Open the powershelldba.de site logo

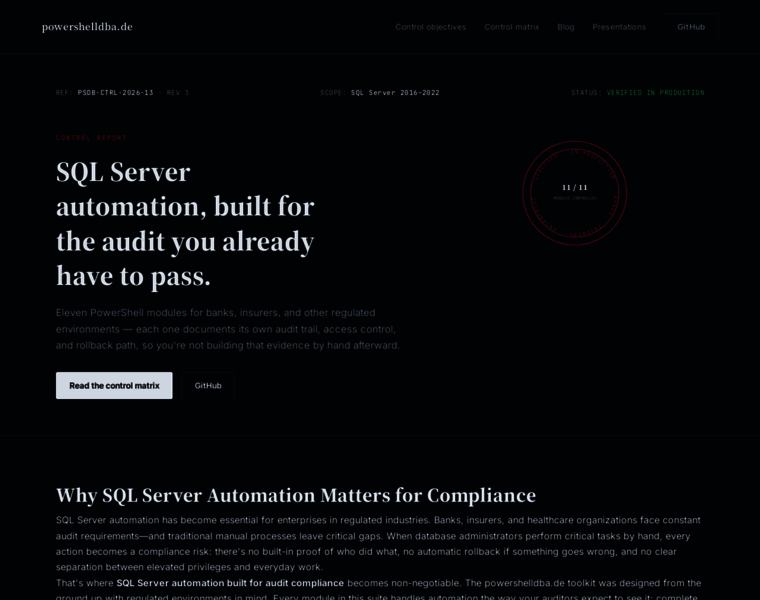click(87, 27)
